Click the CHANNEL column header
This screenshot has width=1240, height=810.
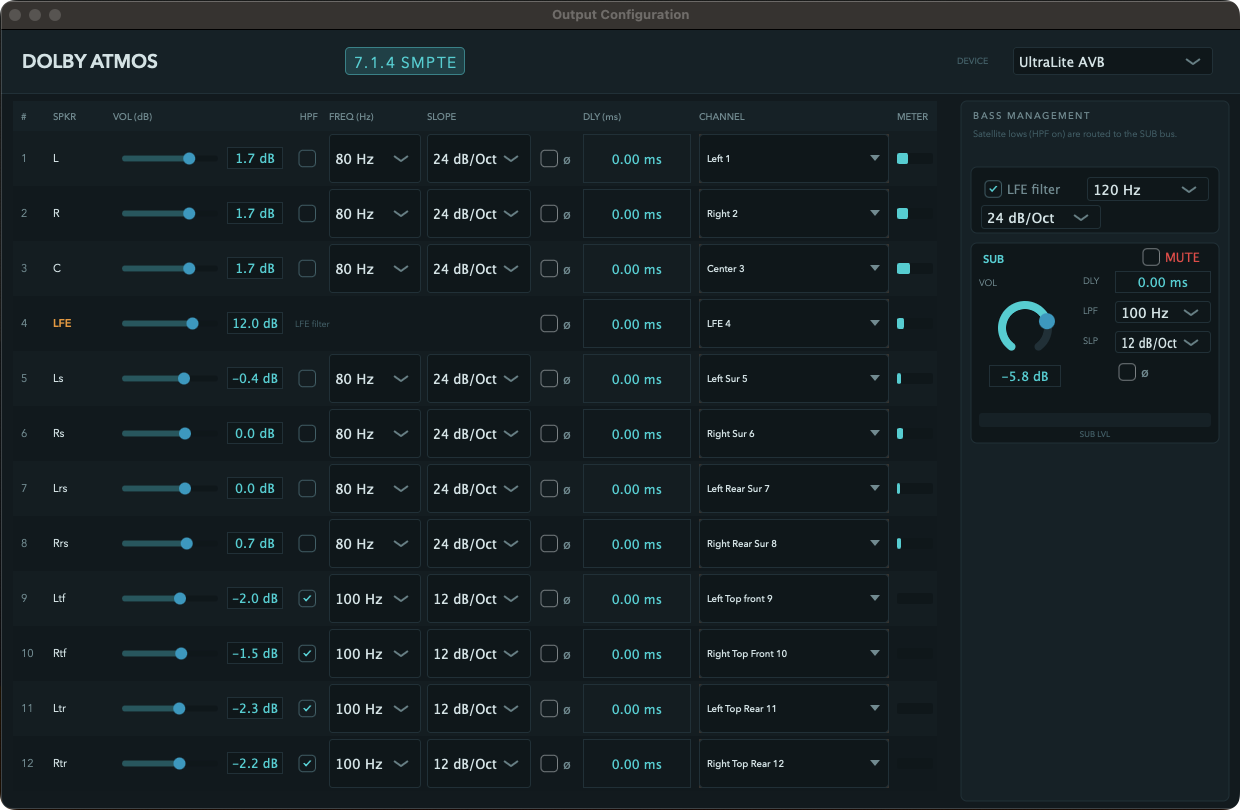(x=721, y=117)
